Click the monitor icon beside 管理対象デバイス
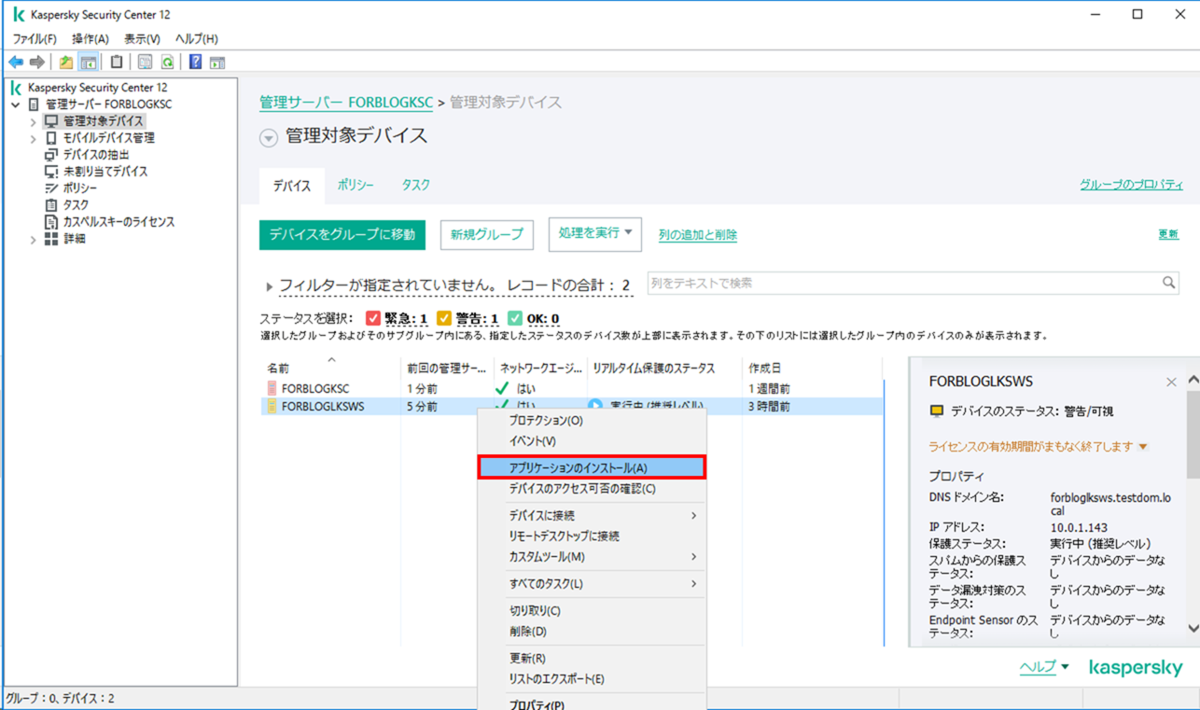The height and width of the screenshot is (710, 1200). tap(51, 121)
